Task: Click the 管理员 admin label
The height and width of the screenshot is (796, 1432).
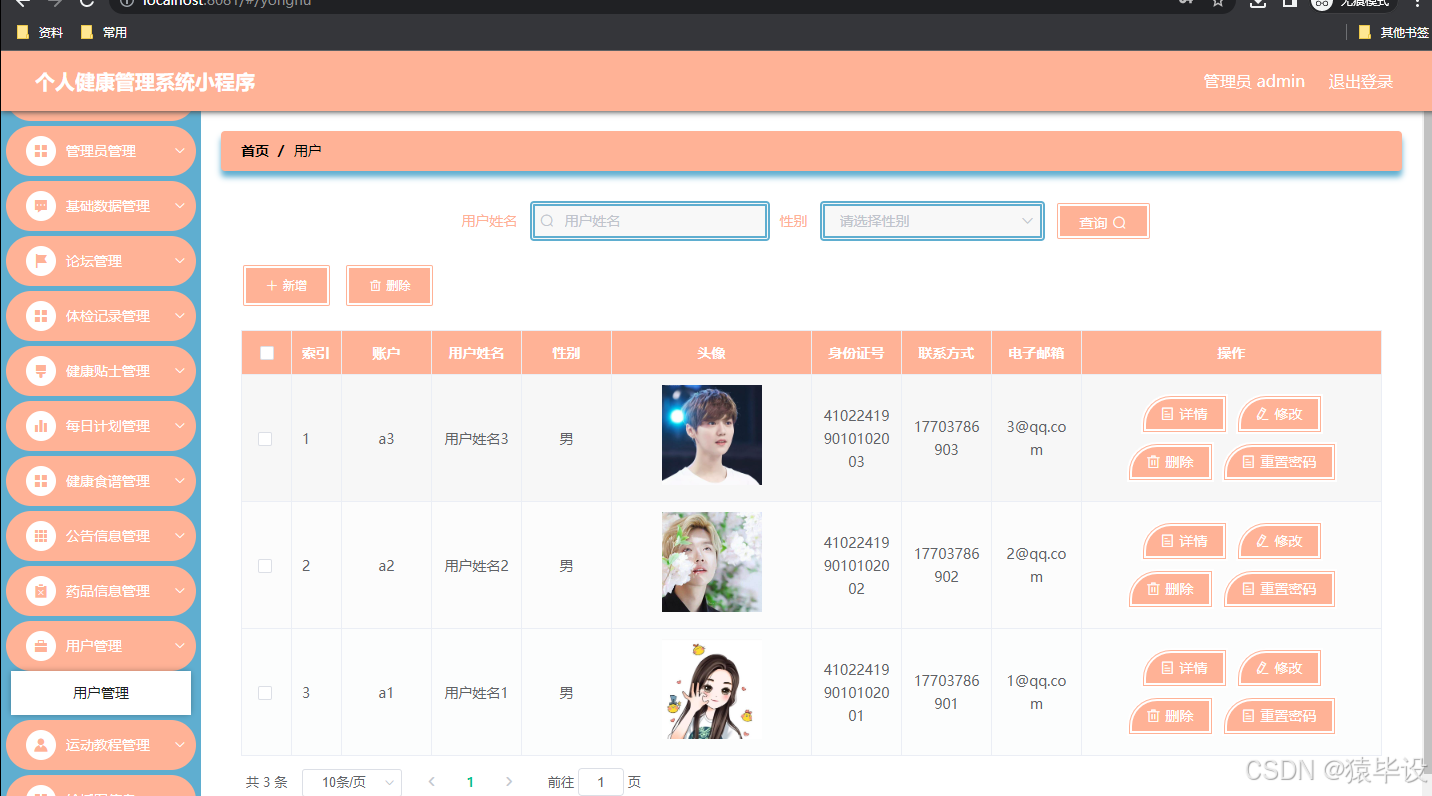Action: [x=1254, y=82]
